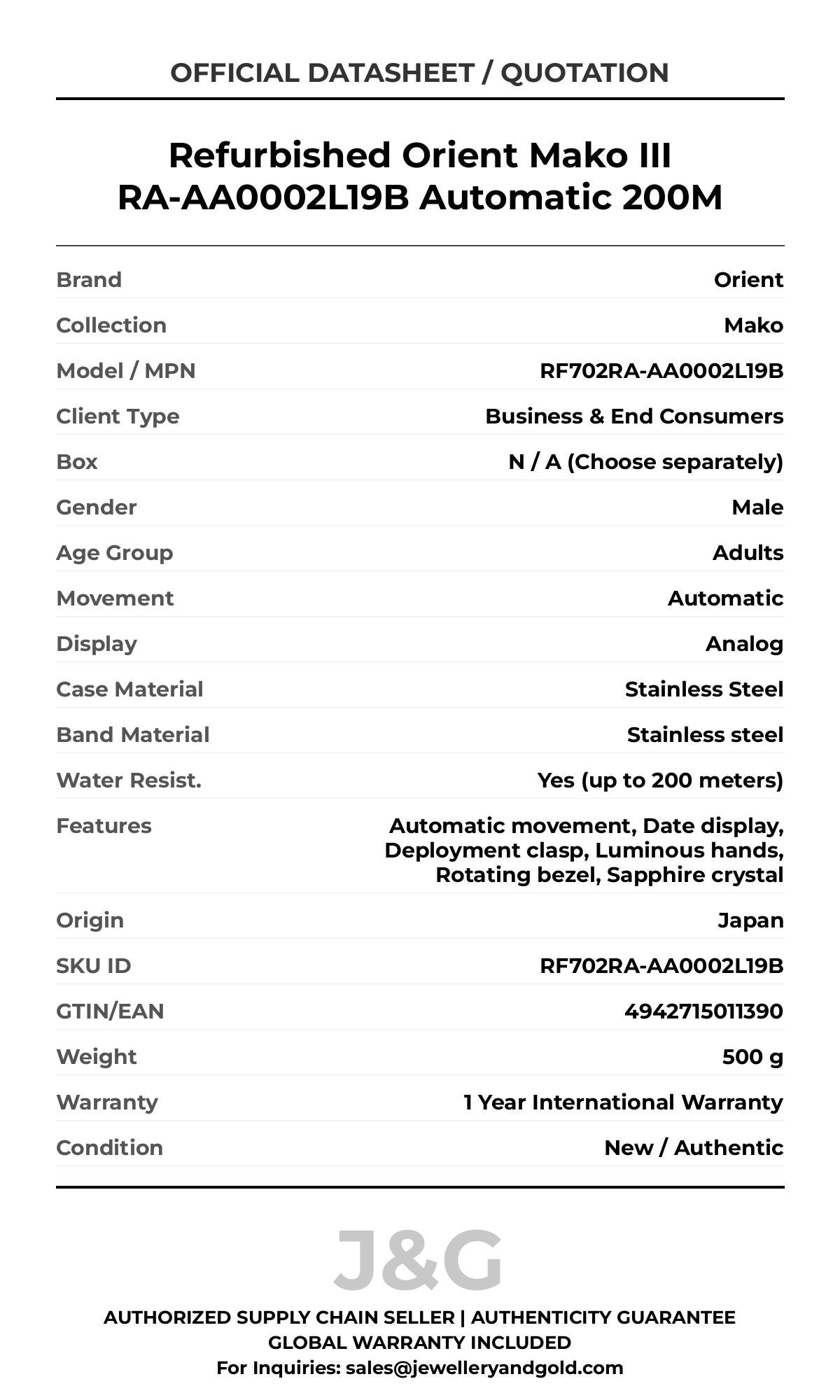Viewport: 840px width, 1400px height.
Task: Click the sales@jewelleryandgold.com email address
Action: (x=484, y=1367)
